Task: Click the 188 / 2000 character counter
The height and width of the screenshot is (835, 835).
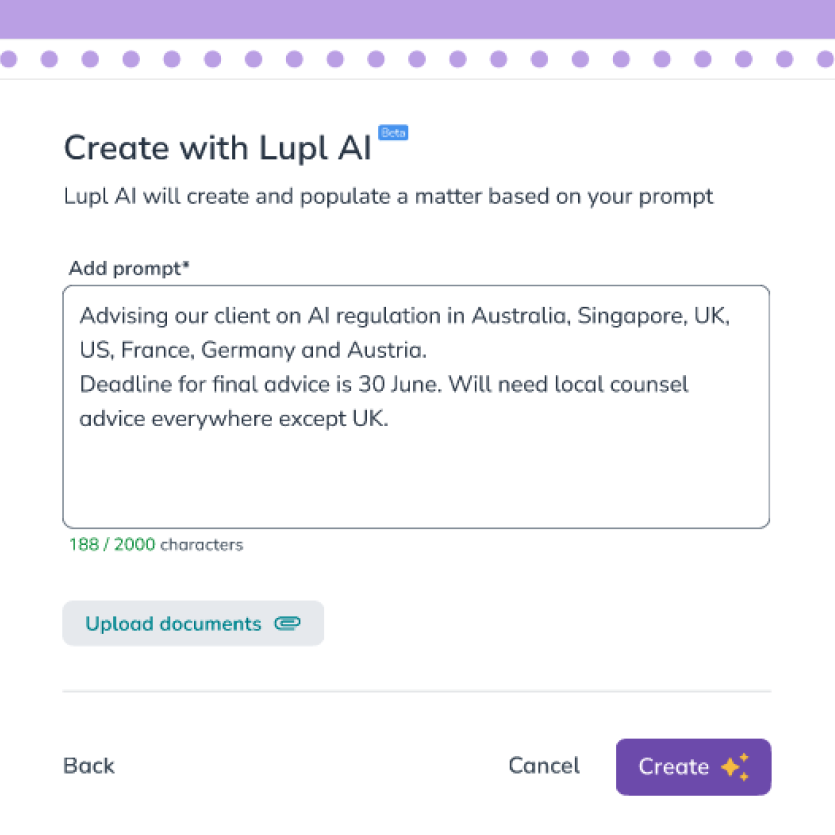Action: (156, 545)
